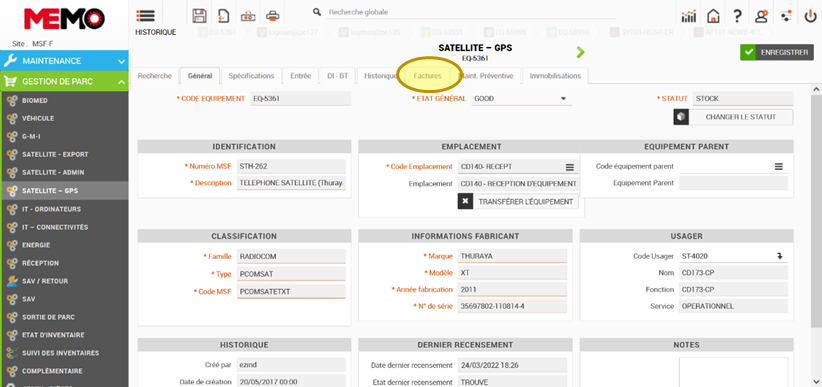
Task: Click the Code MSF field
Action: tap(291, 292)
